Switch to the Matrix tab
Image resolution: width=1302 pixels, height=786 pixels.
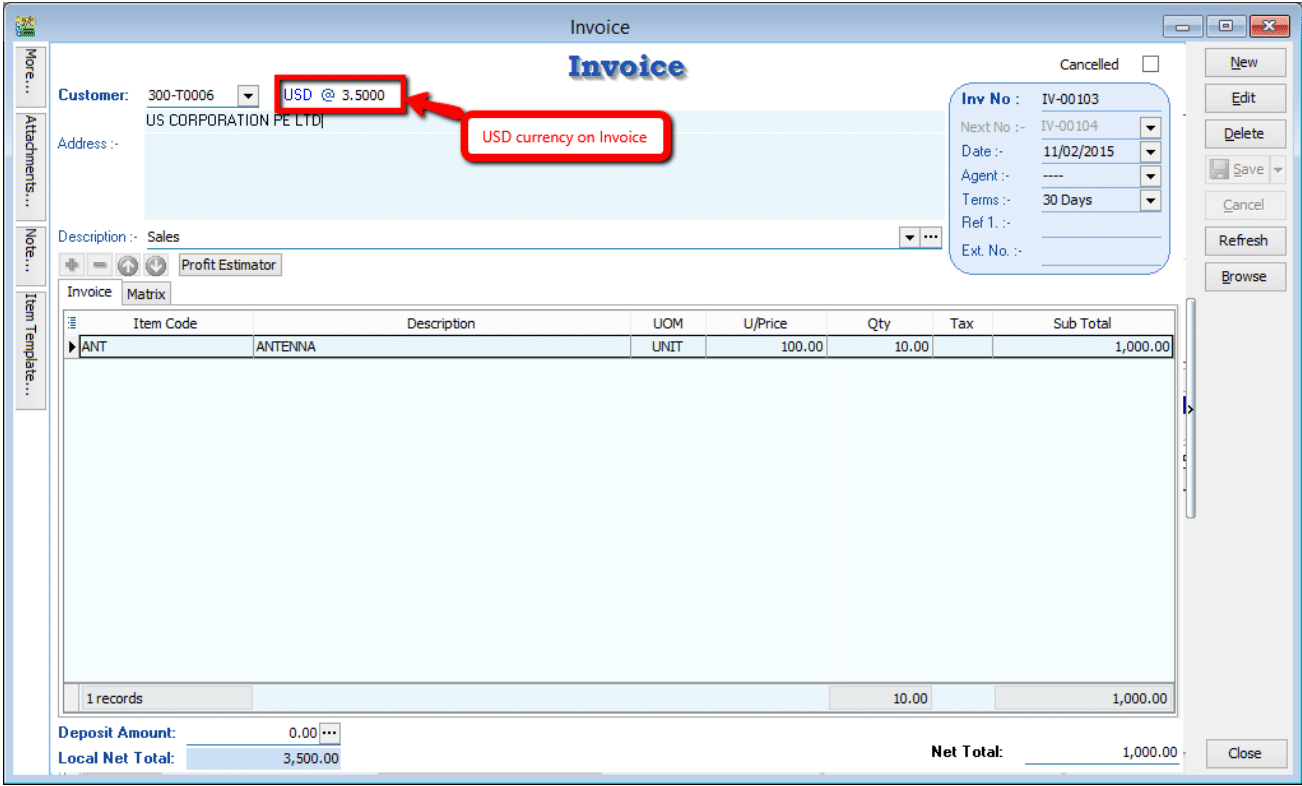146,294
